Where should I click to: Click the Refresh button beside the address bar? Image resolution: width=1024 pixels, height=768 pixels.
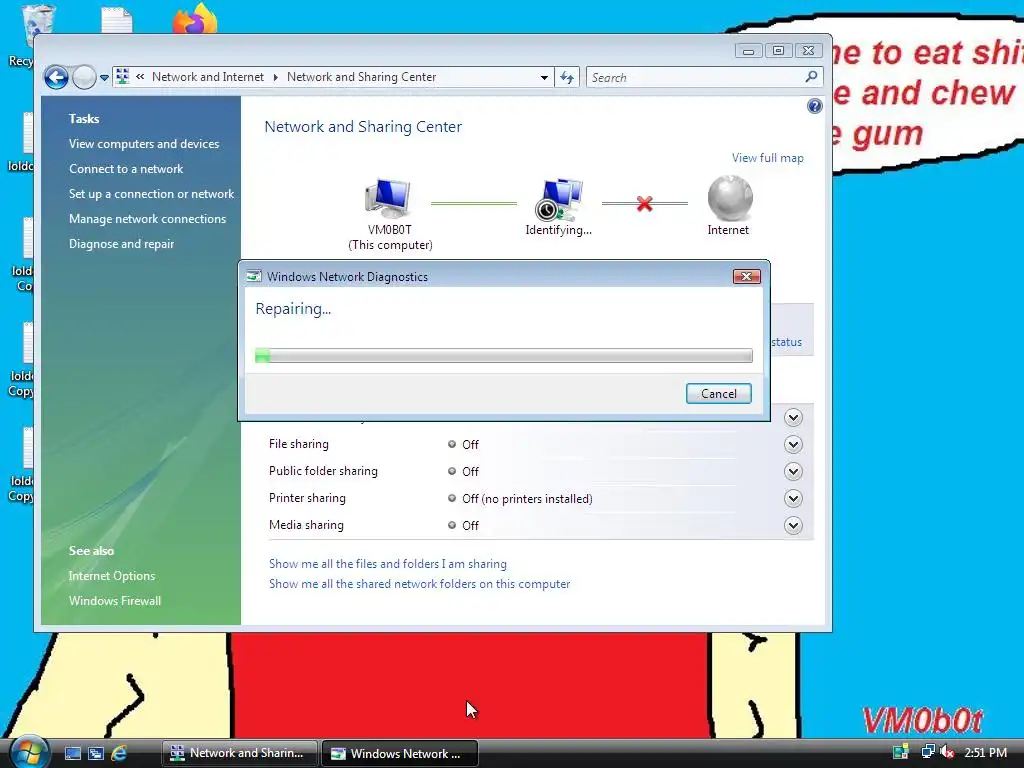click(x=567, y=78)
